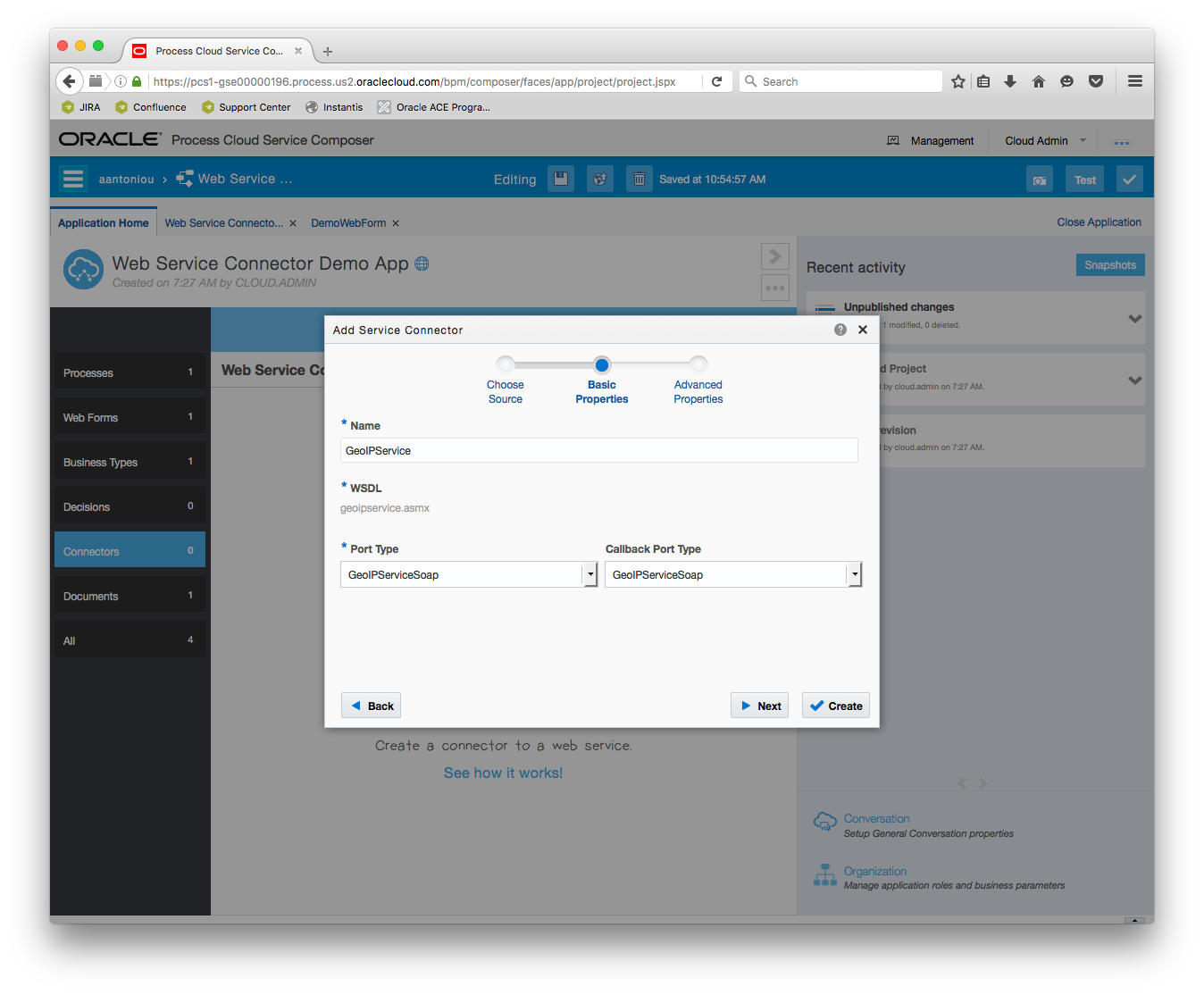Click the globe icon beside application title
Image resolution: width=1204 pixels, height=995 pixels.
pyautogui.click(x=422, y=263)
